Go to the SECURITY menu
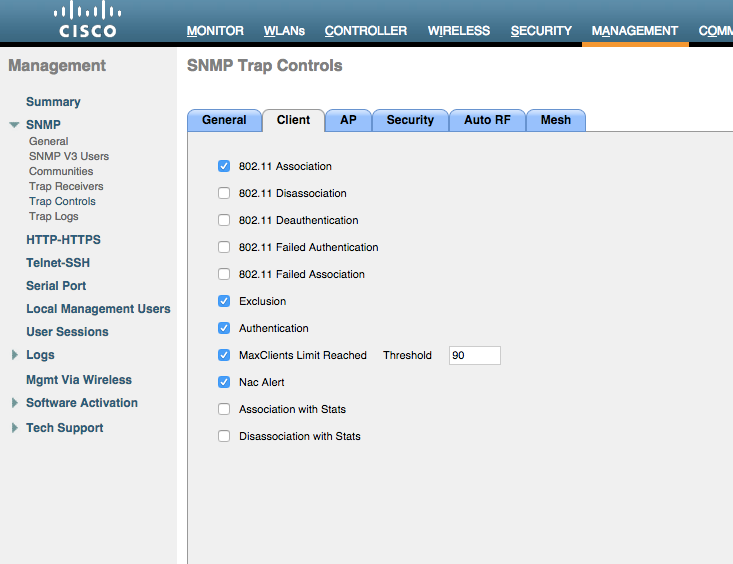The image size is (733, 564). point(541,31)
